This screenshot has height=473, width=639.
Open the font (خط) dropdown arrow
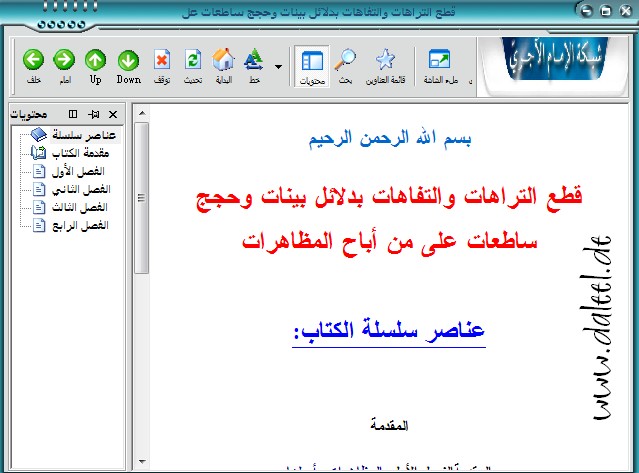pyautogui.click(x=277, y=66)
